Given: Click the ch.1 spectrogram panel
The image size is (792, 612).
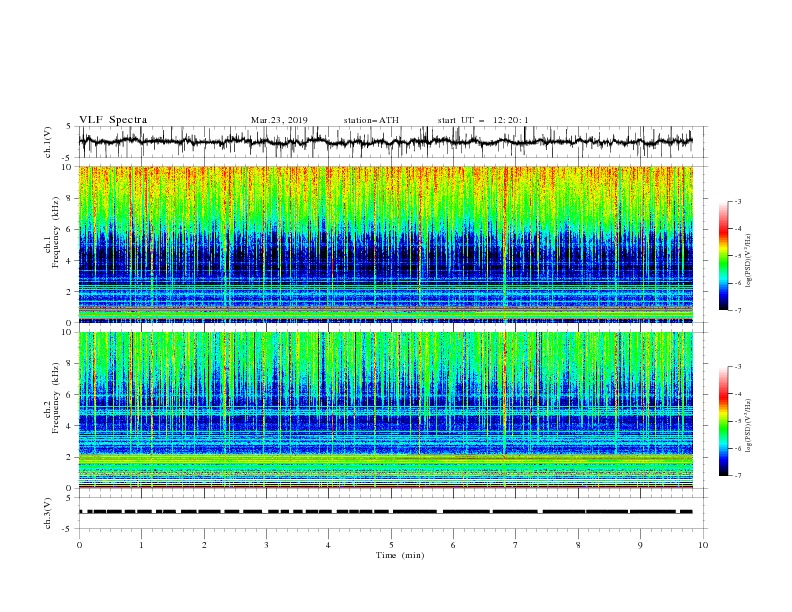Looking at the screenshot, I should click(386, 244).
